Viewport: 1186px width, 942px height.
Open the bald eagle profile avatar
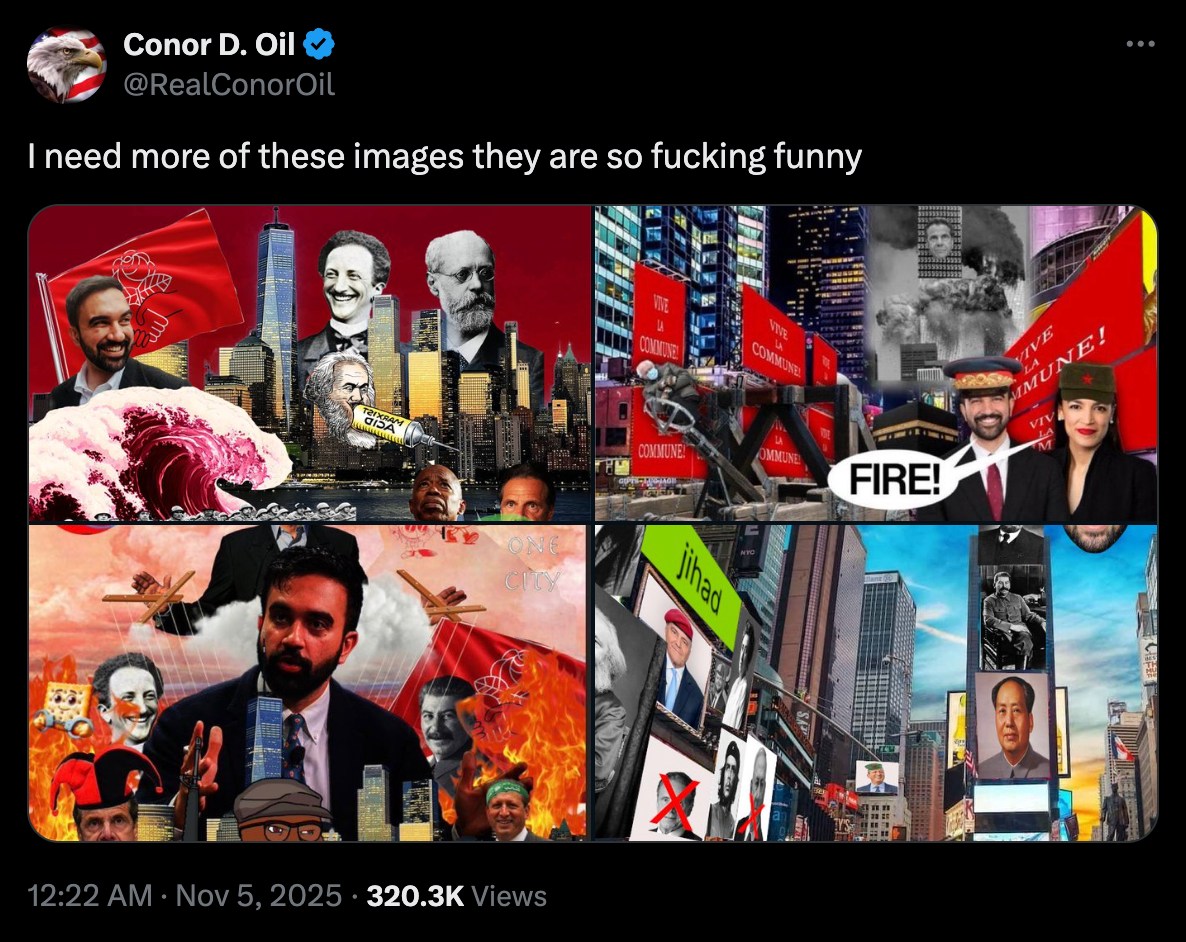(x=67, y=64)
